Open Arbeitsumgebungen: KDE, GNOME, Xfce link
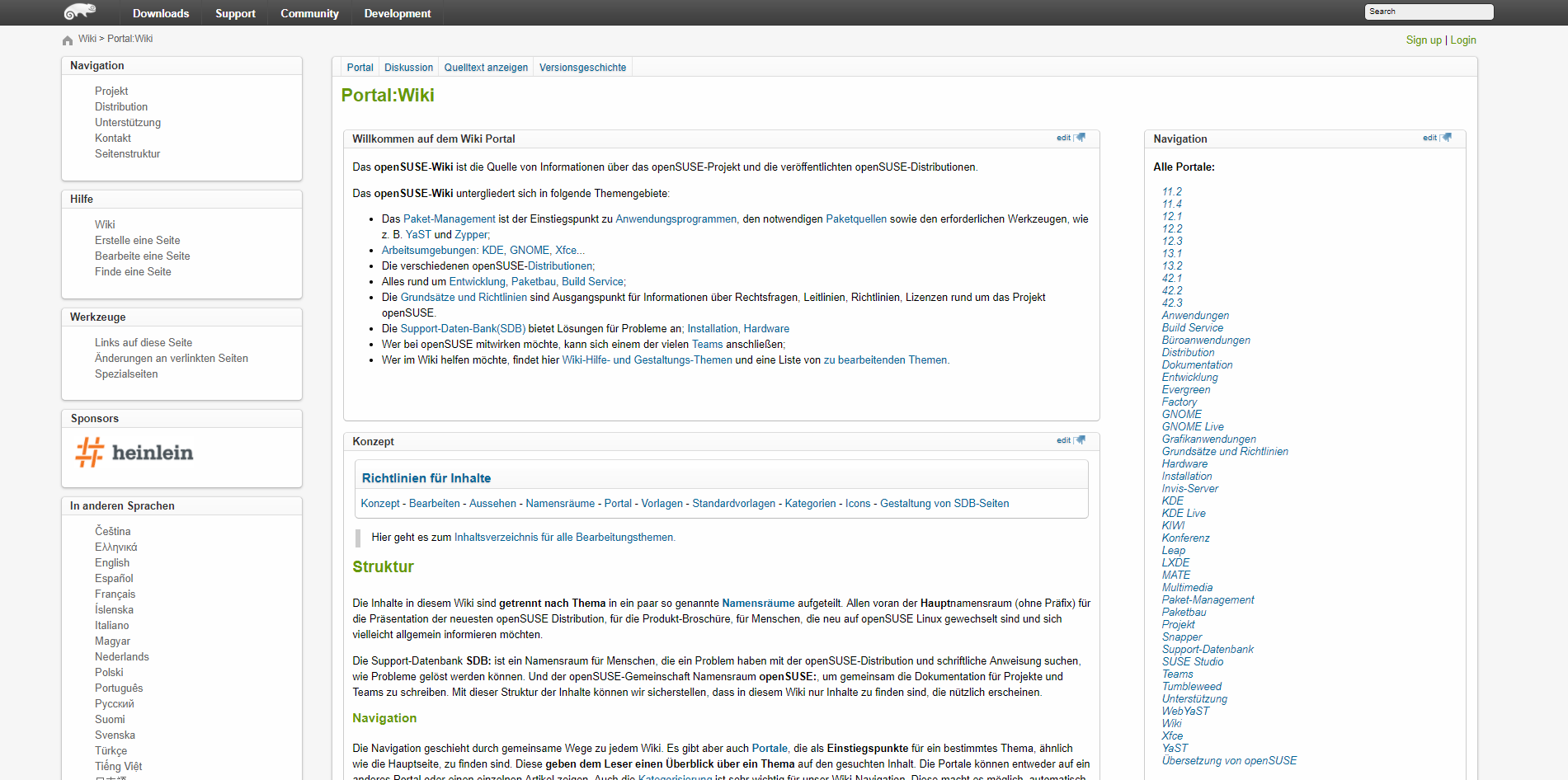 pyautogui.click(x=483, y=251)
